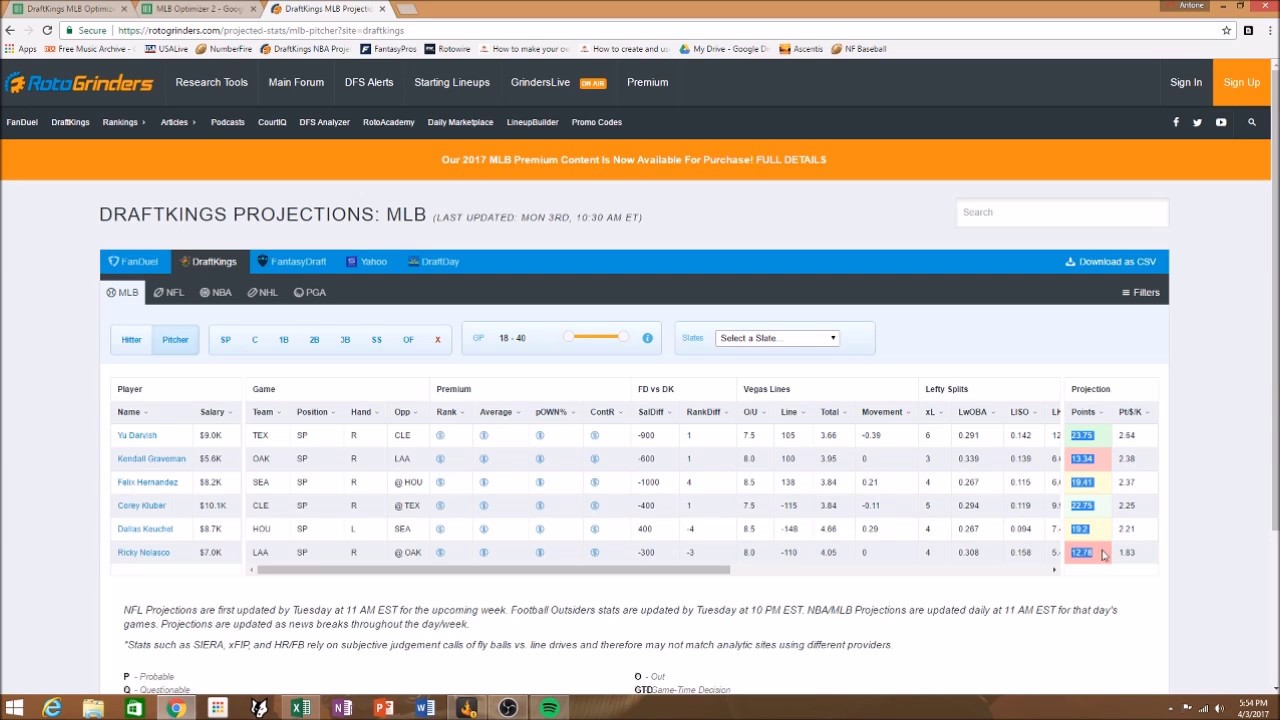Click the RotoGrinders logo

[78, 82]
